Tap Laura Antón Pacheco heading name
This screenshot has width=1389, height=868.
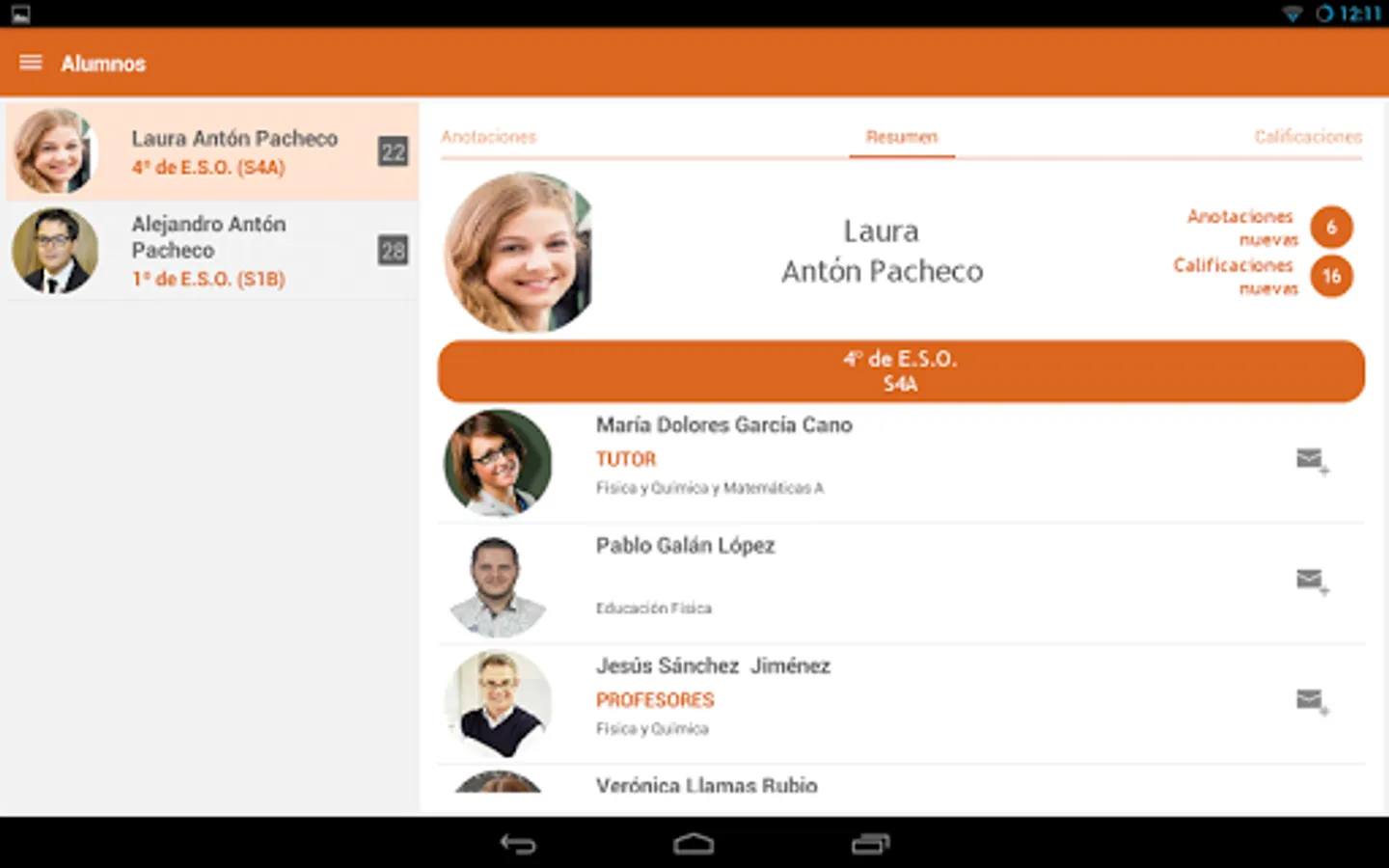pyautogui.click(x=882, y=252)
